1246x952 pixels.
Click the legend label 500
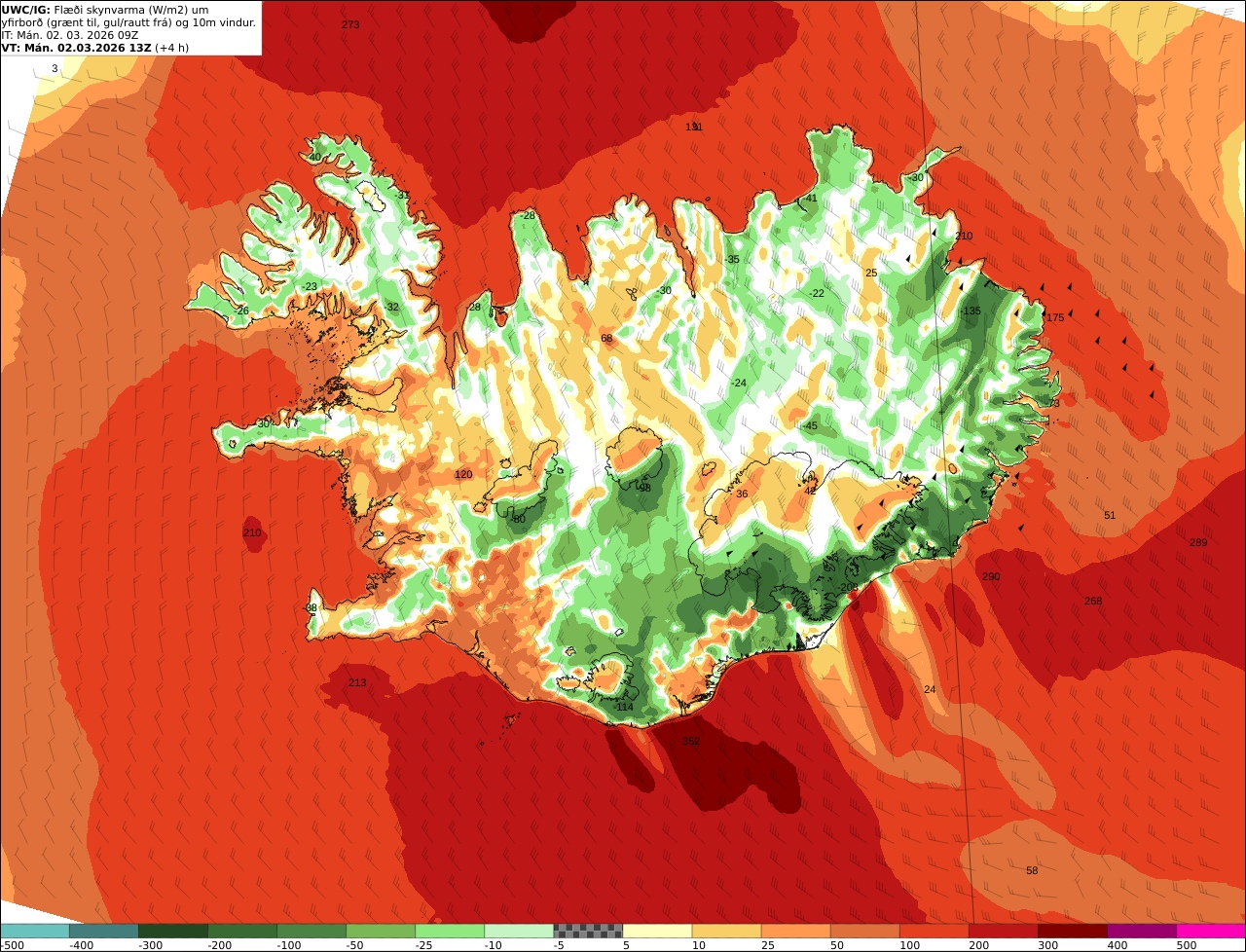[1186, 945]
